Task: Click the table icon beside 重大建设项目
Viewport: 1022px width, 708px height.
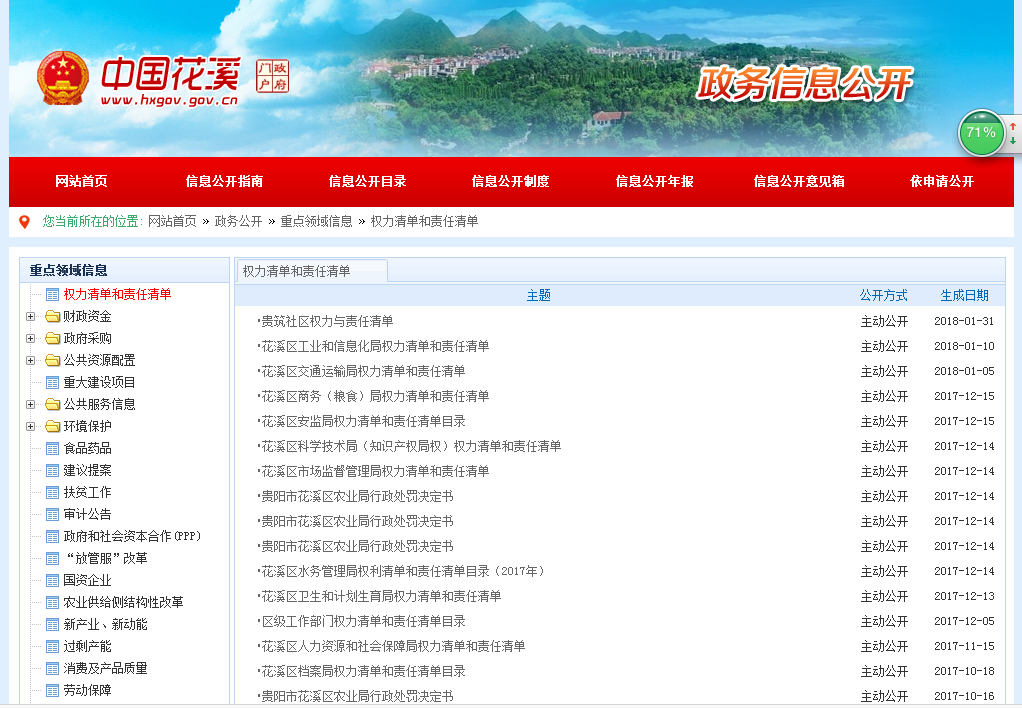Action: pyautogui.click(x=52, y=383)
